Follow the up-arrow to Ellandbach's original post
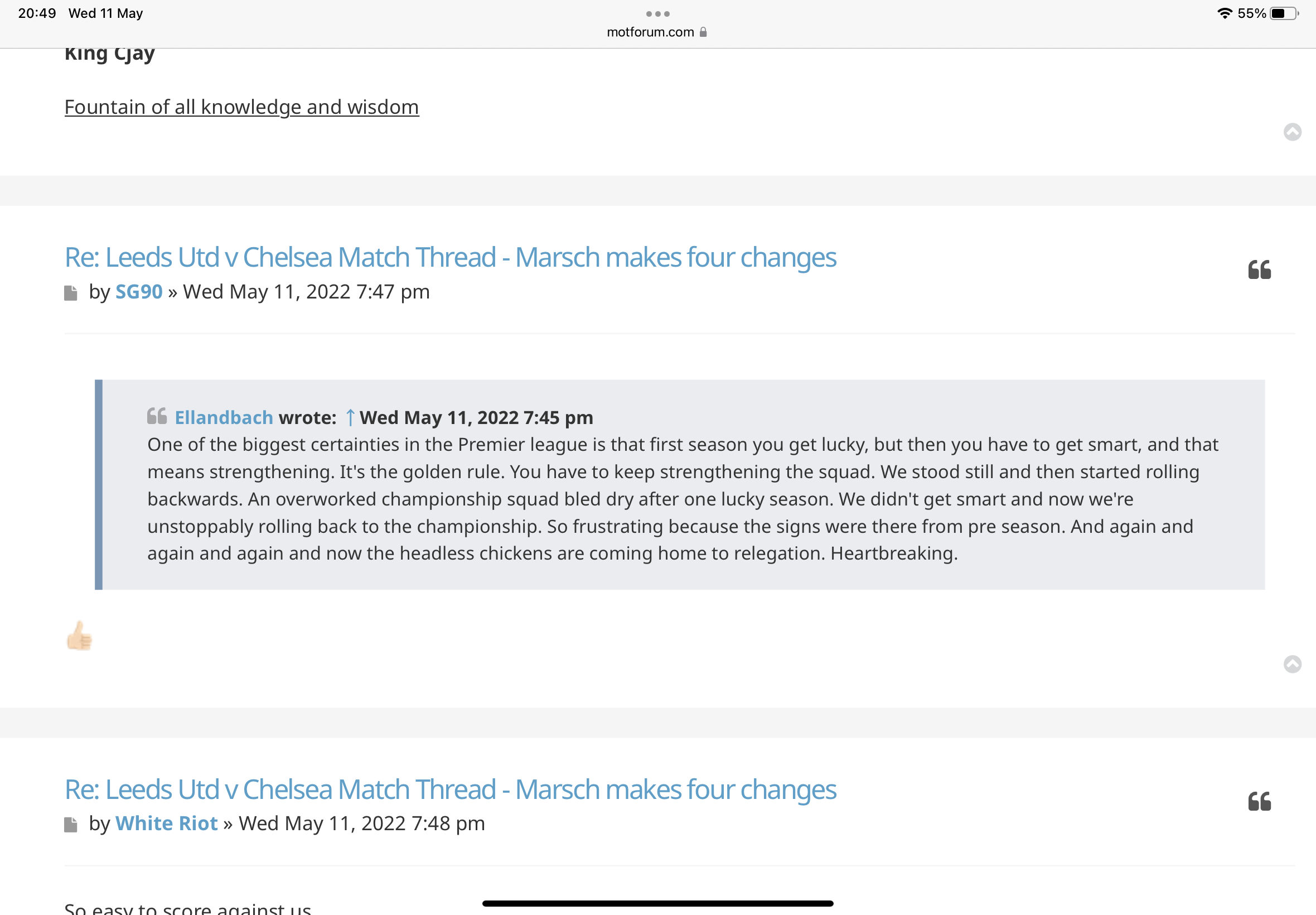 point(350,417)
